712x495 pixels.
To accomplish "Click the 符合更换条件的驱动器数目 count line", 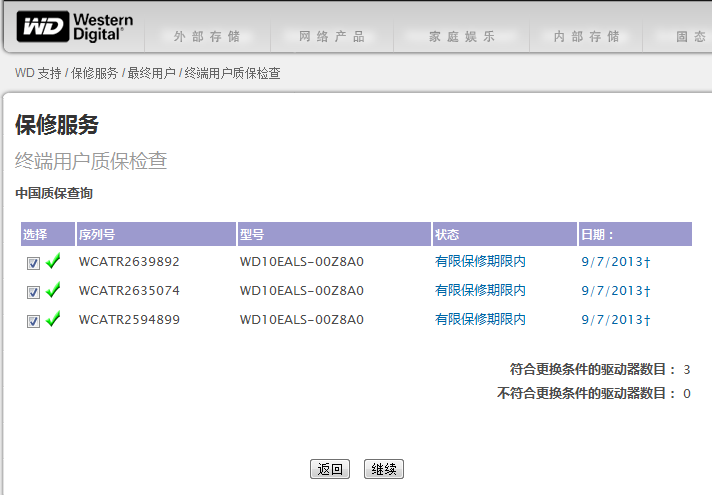I will pos(600,369).
